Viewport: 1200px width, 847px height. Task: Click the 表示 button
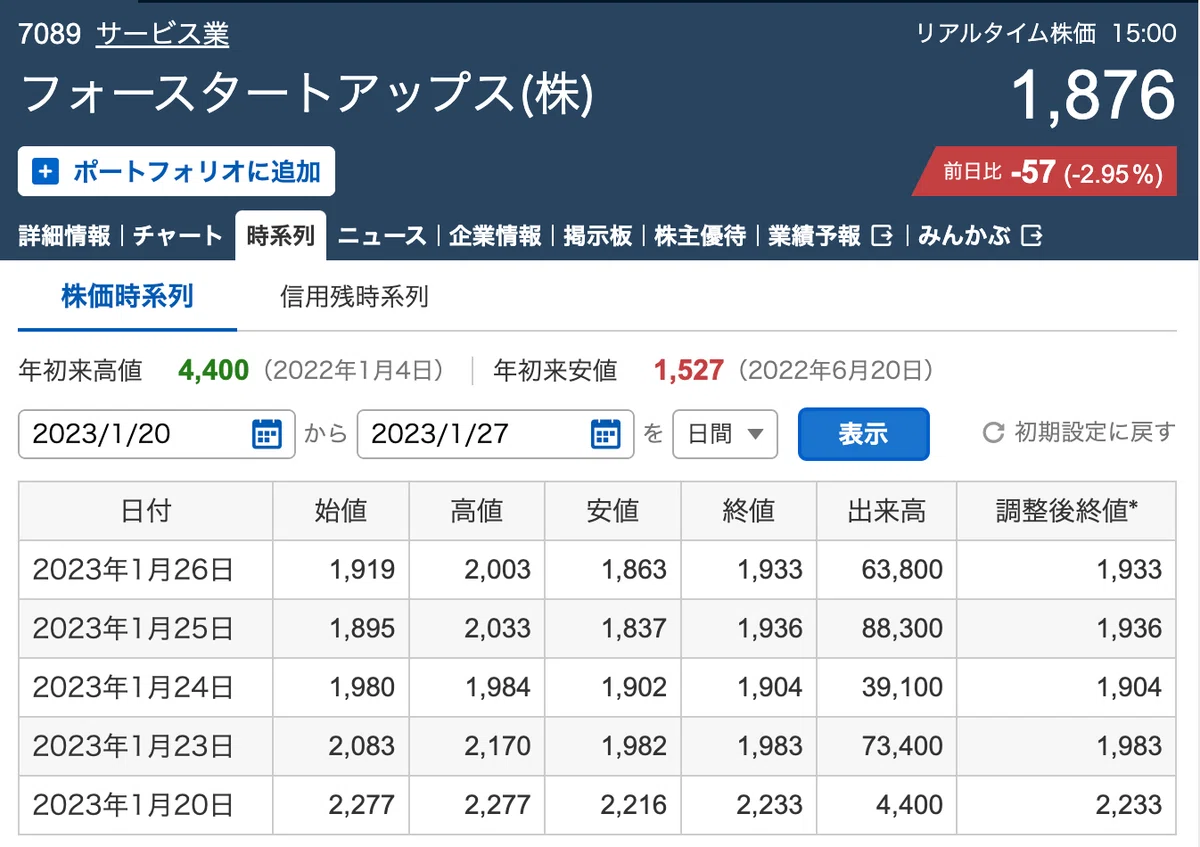point(864,434)
